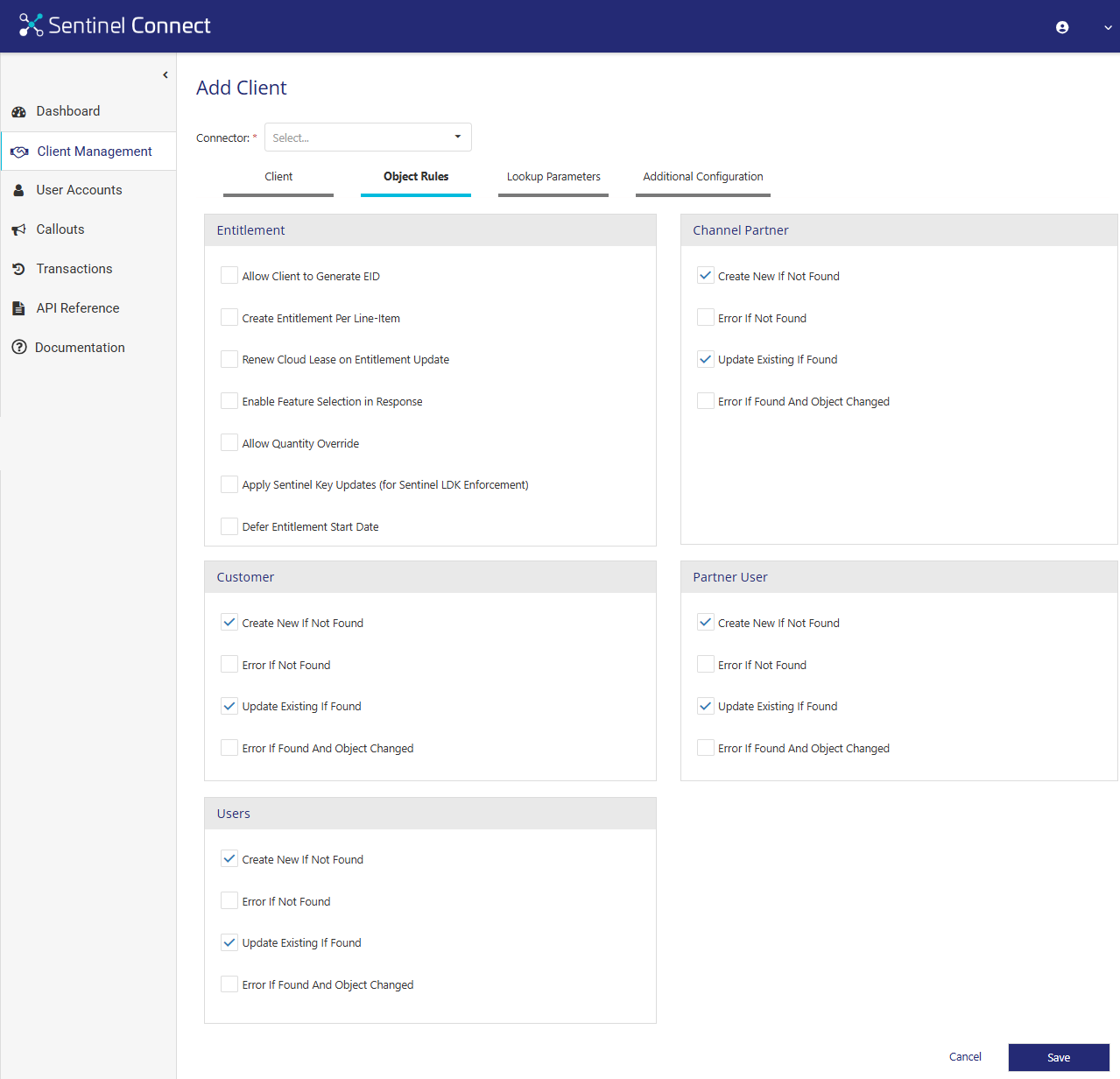Image resolution: width=1120 pixels, height=1079 pixels.
Task: Click the Dashboard gauge icon
Action: click(x=18, y=112)
